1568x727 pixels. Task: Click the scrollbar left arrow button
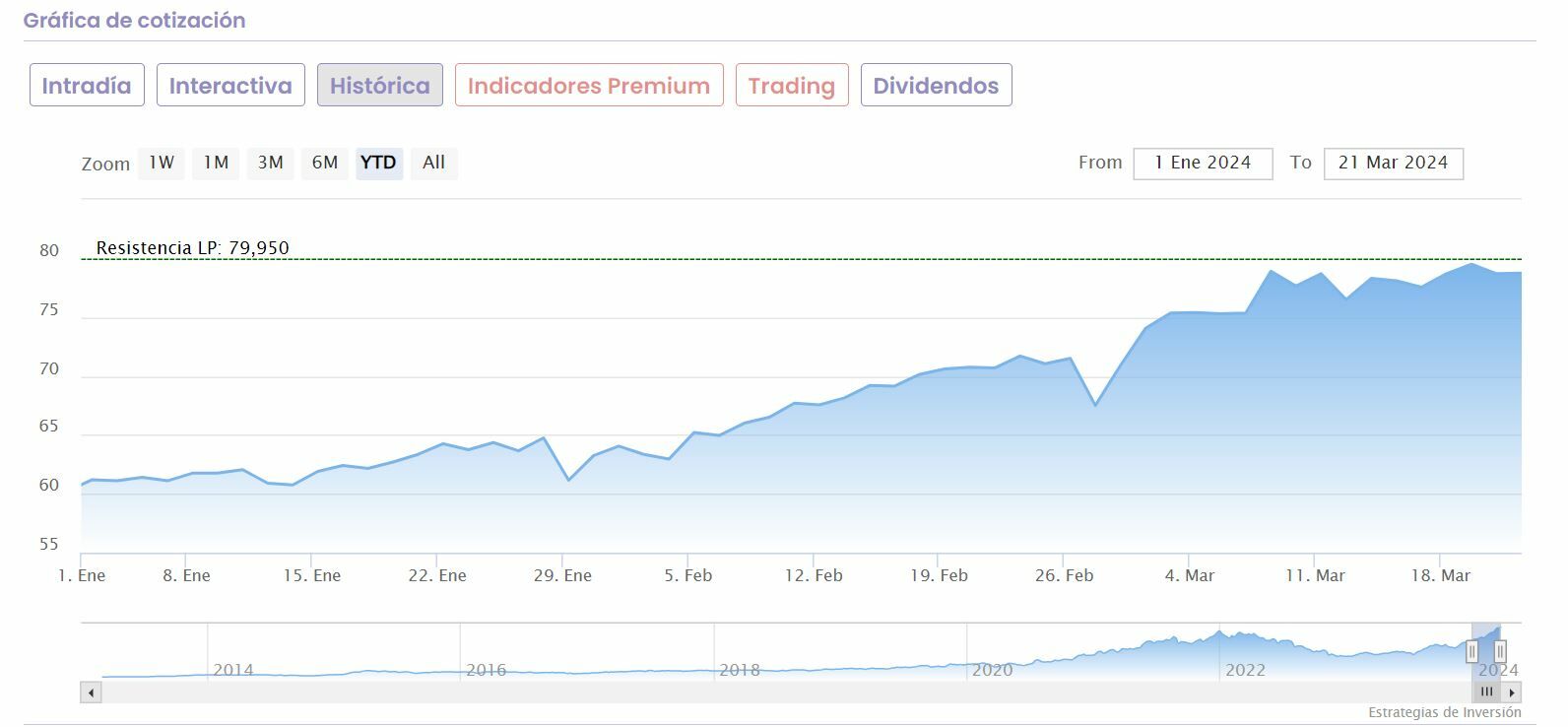coord(91,693)
